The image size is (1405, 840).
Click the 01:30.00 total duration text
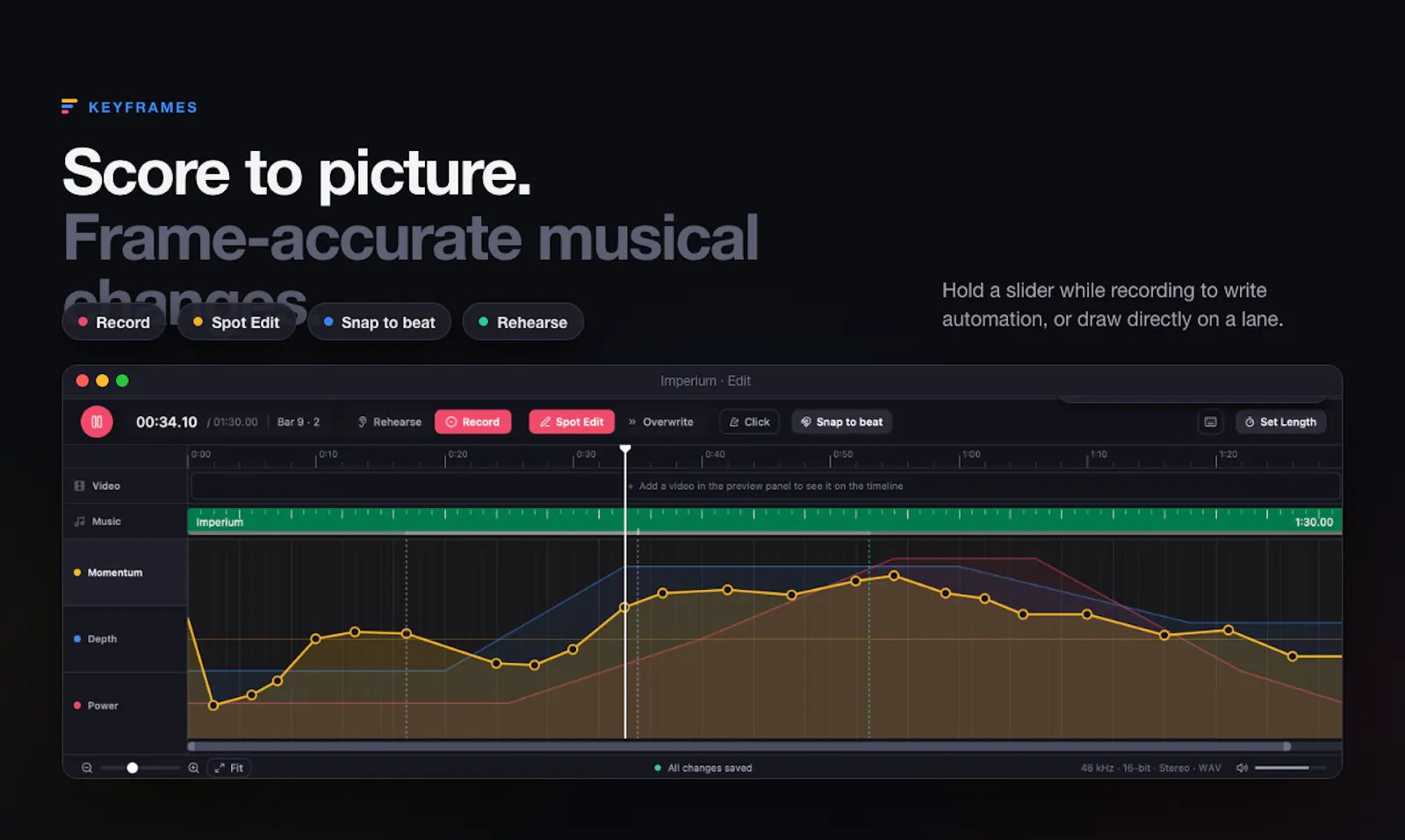coord(235,422)
